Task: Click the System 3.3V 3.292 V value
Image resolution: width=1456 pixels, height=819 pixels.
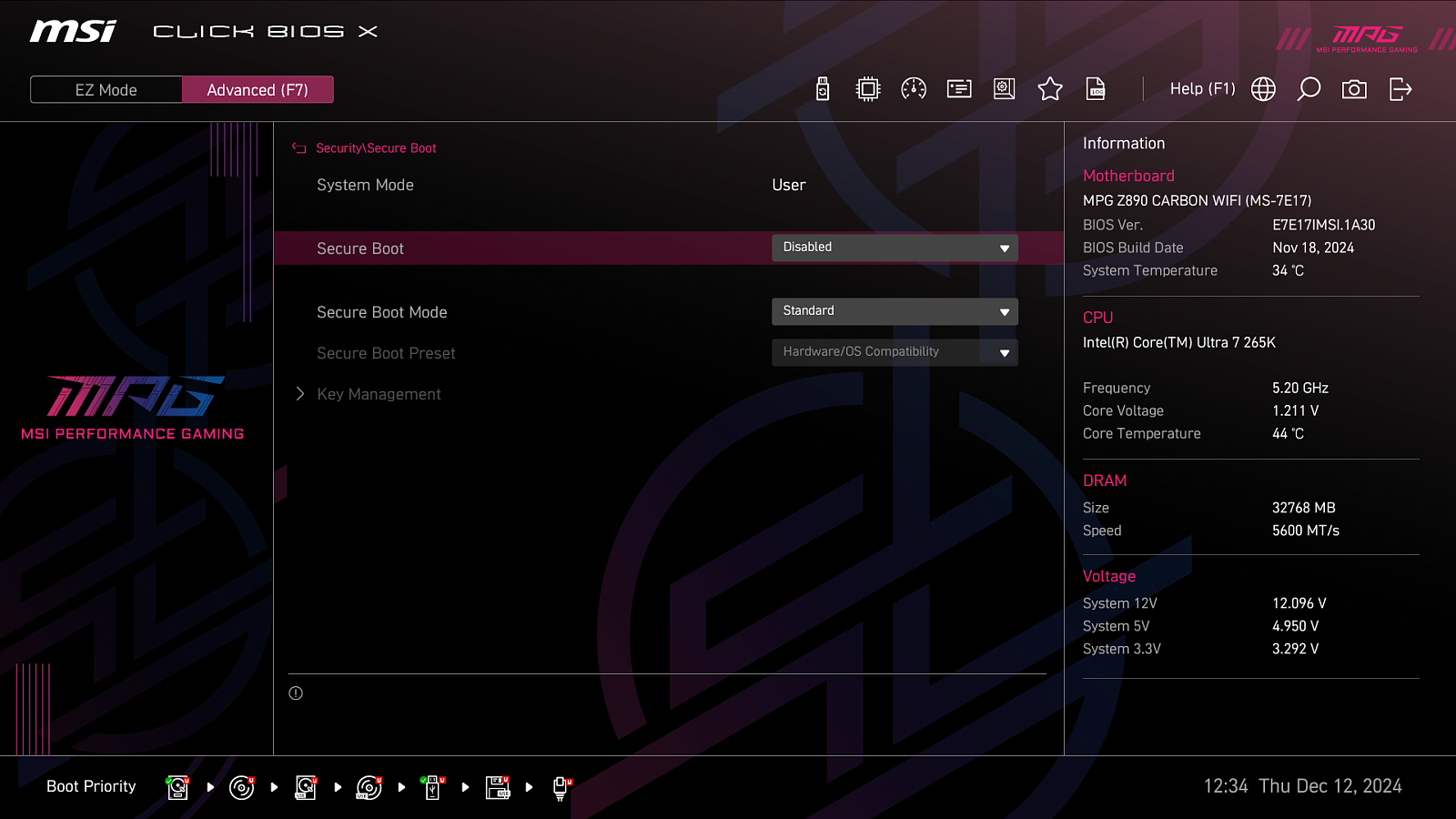Action: click(1296, 649)
